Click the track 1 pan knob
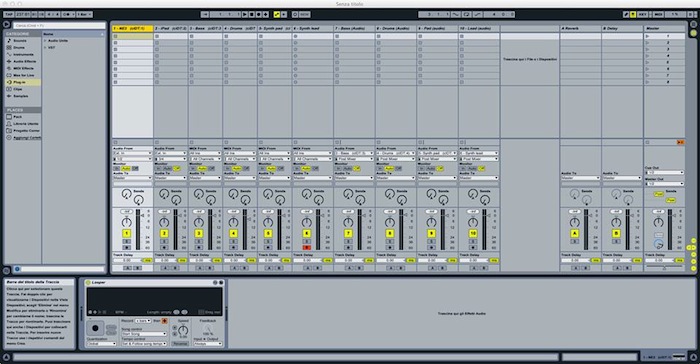Image resolution: width=700 pixels, height=364 pixels. pyautogui.click(x=126, y=222)
